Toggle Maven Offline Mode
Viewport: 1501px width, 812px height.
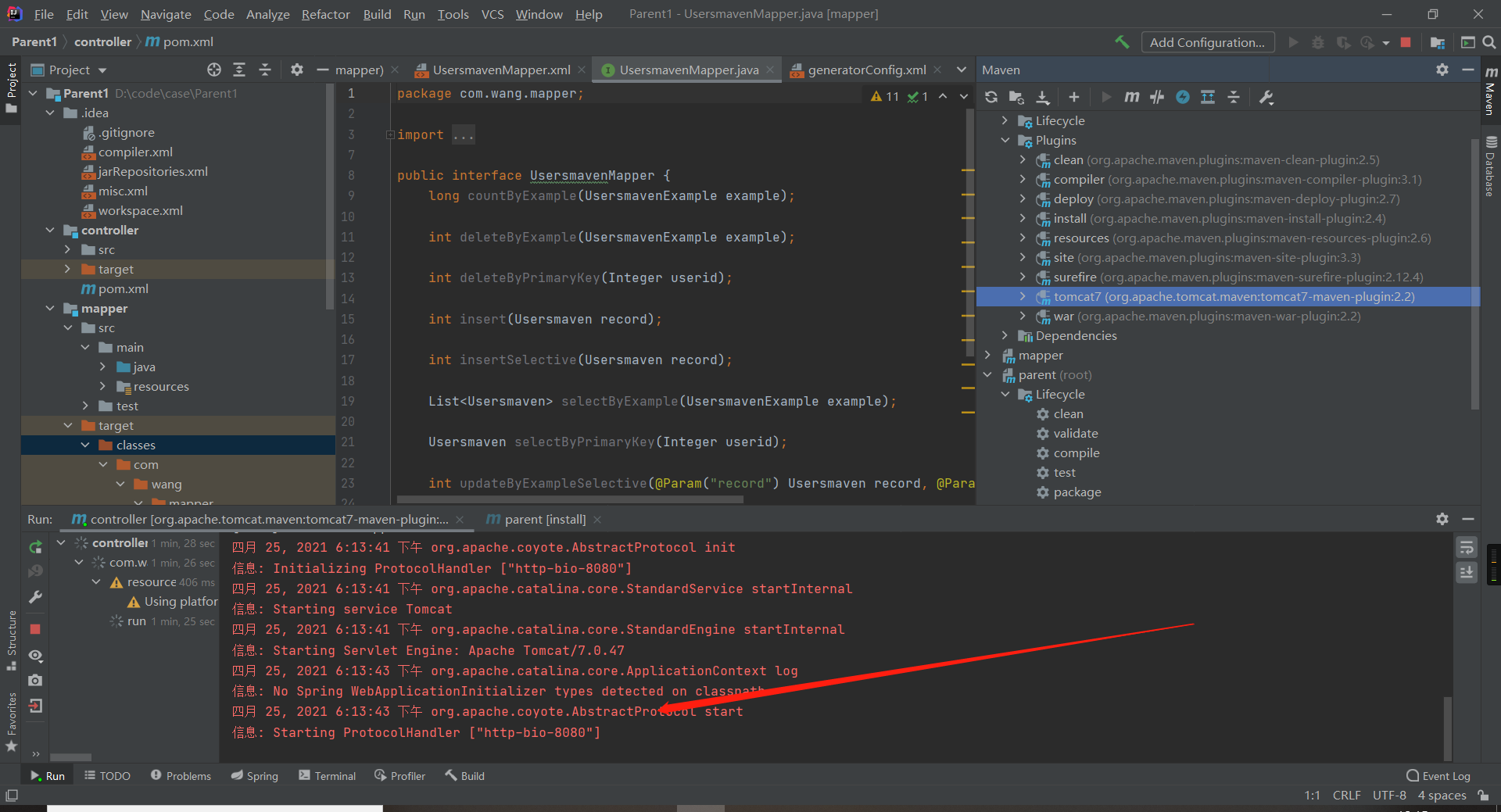(x=1157, y=97)
